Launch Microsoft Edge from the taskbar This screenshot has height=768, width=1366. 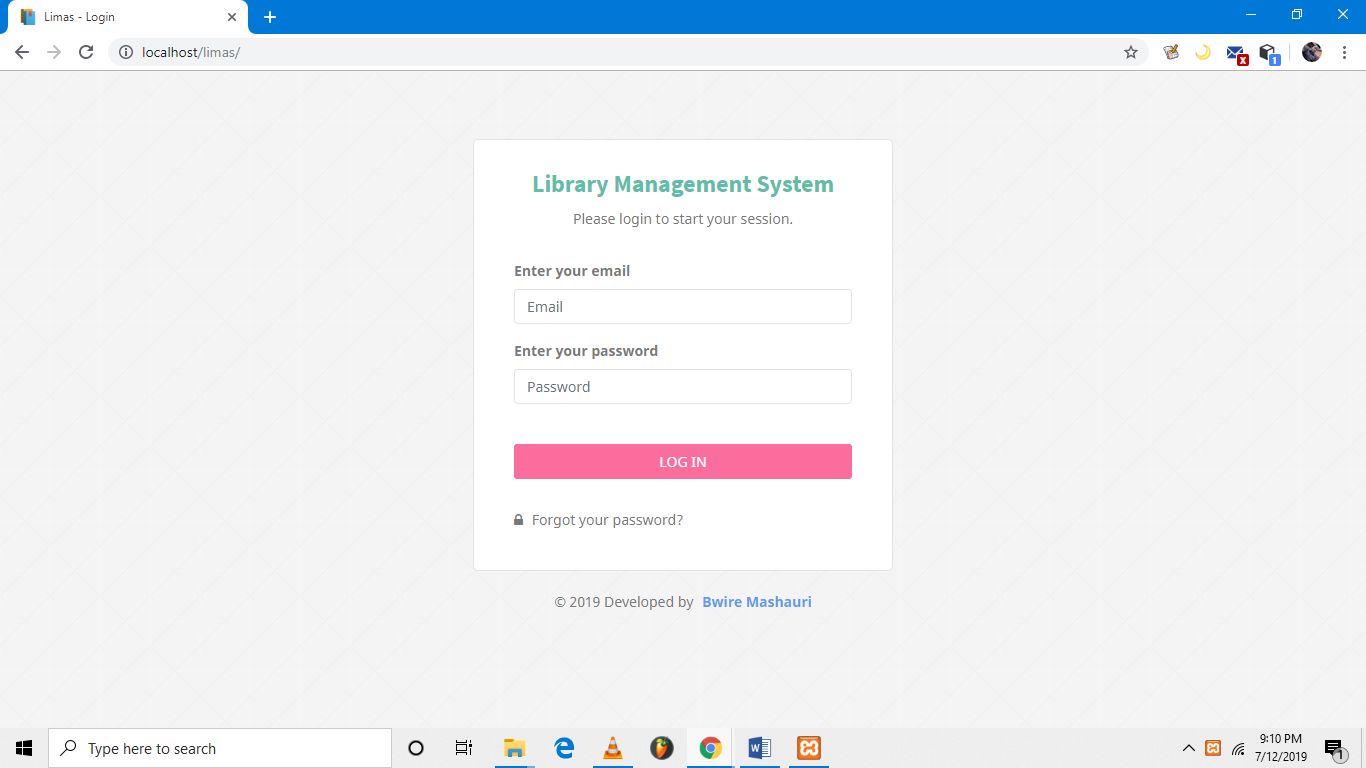point(564,748)
